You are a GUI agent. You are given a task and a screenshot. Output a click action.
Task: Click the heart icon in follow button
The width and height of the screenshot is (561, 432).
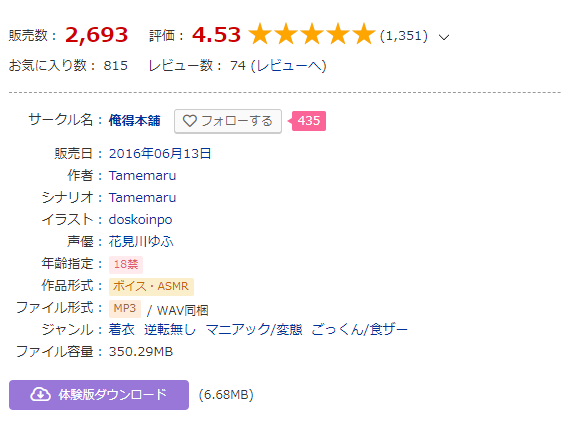click(x=190, y=121)
